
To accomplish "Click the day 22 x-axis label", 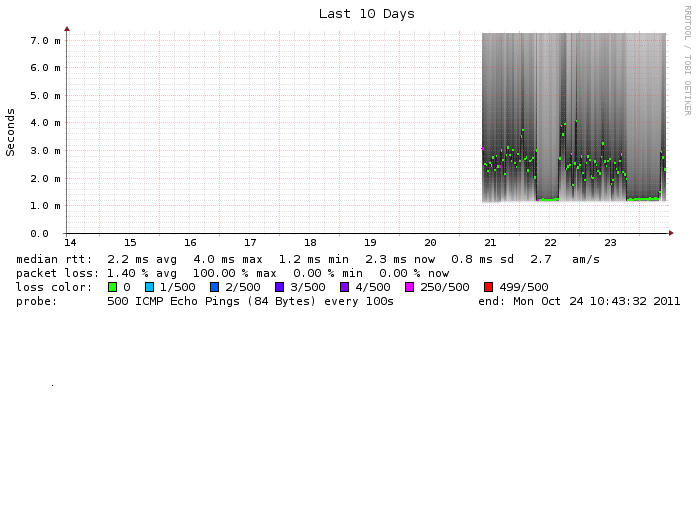I will click(550, 243).
